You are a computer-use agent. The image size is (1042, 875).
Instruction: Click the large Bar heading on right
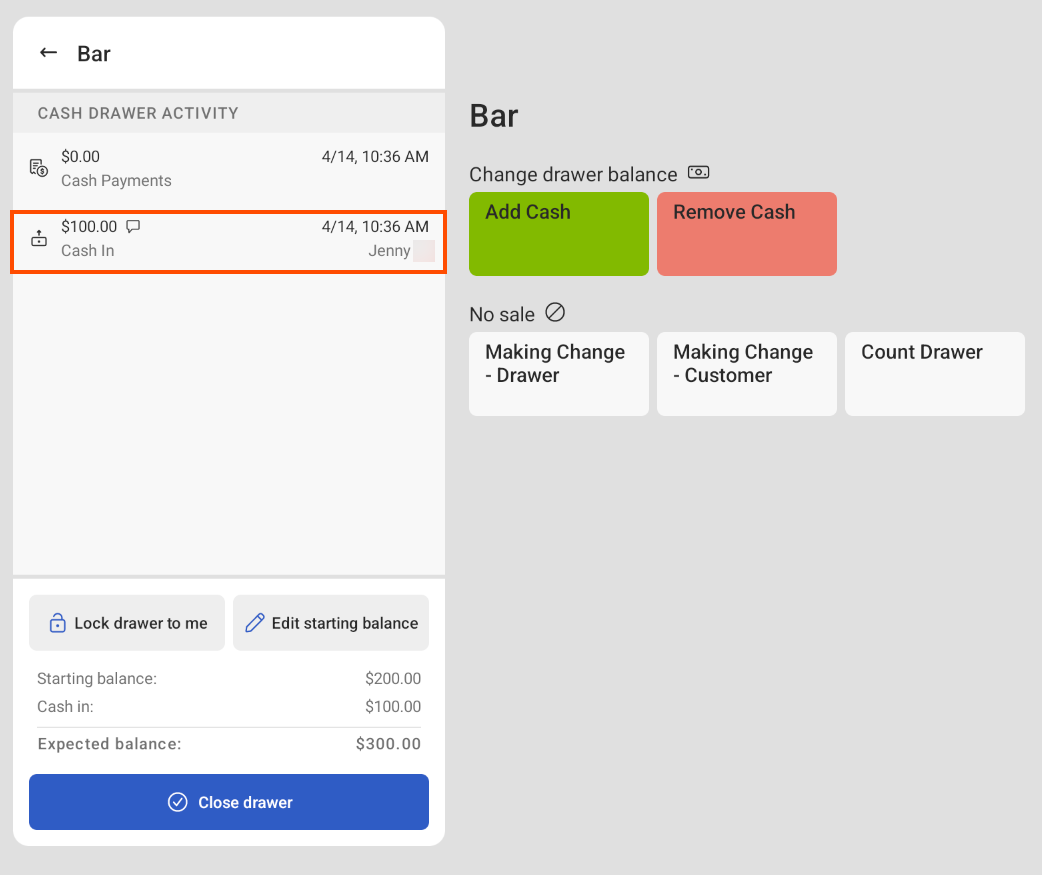click(494, 116)
